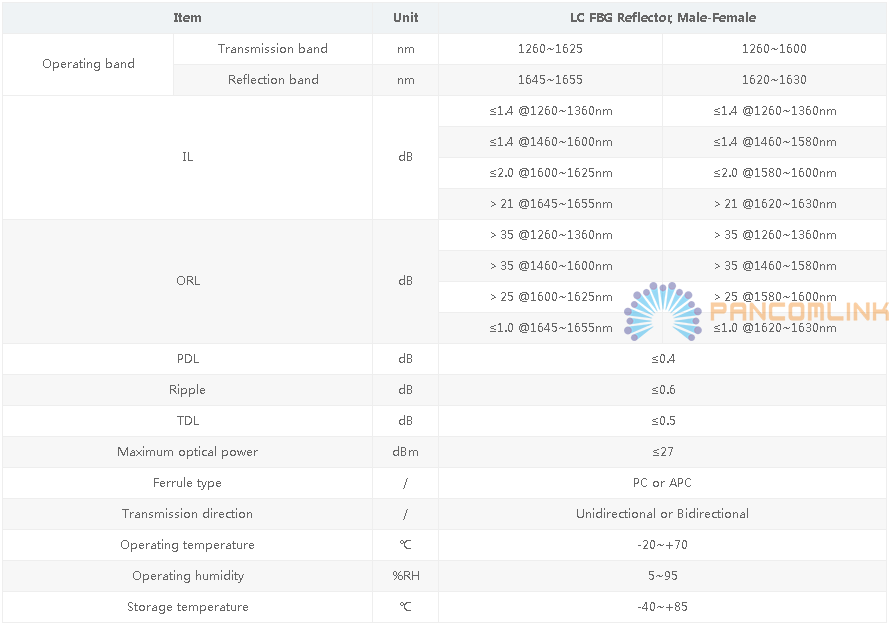Select the Unidirectional or Bidirectional cell
The height and width of the screenshot is (624, 889).
(662, 513)
